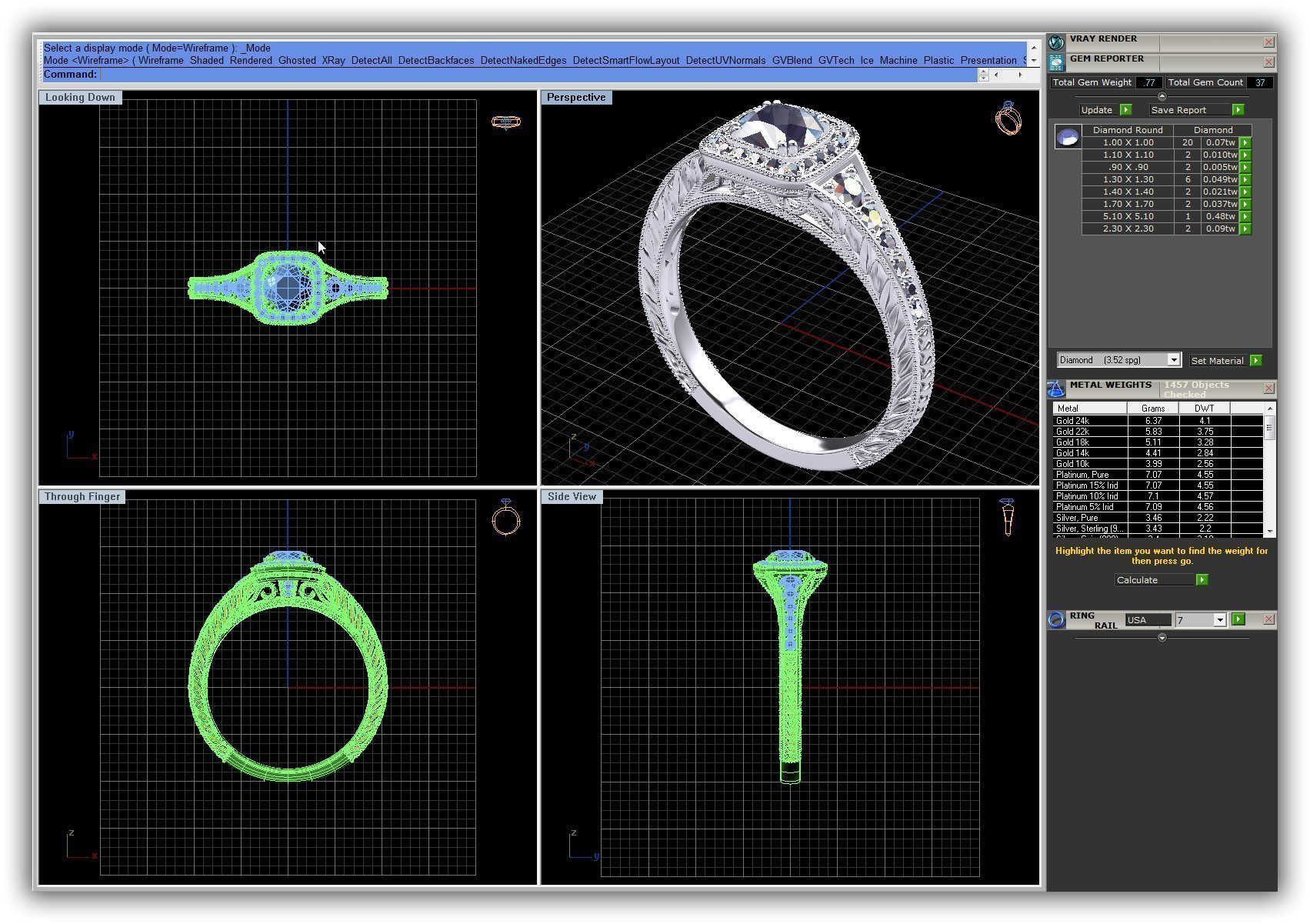The image size is (1310, 924).
Task: Click the Command input field
Action: pos(538,75)
